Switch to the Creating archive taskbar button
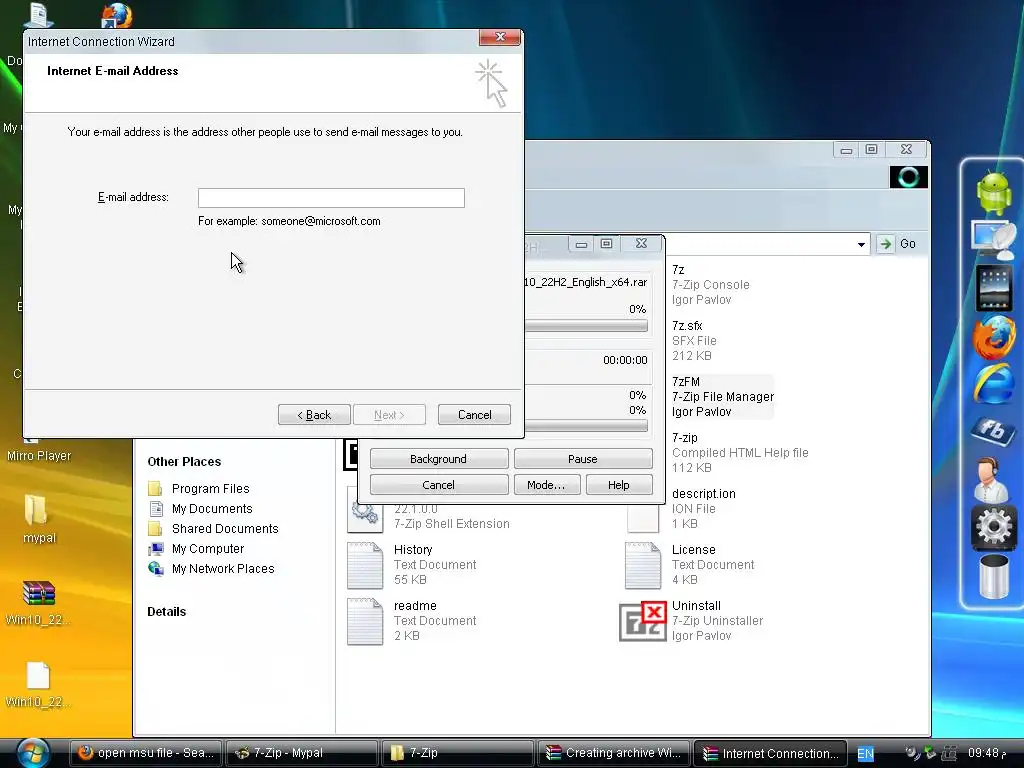This screenshot has height=768, width=1024. 614,753
